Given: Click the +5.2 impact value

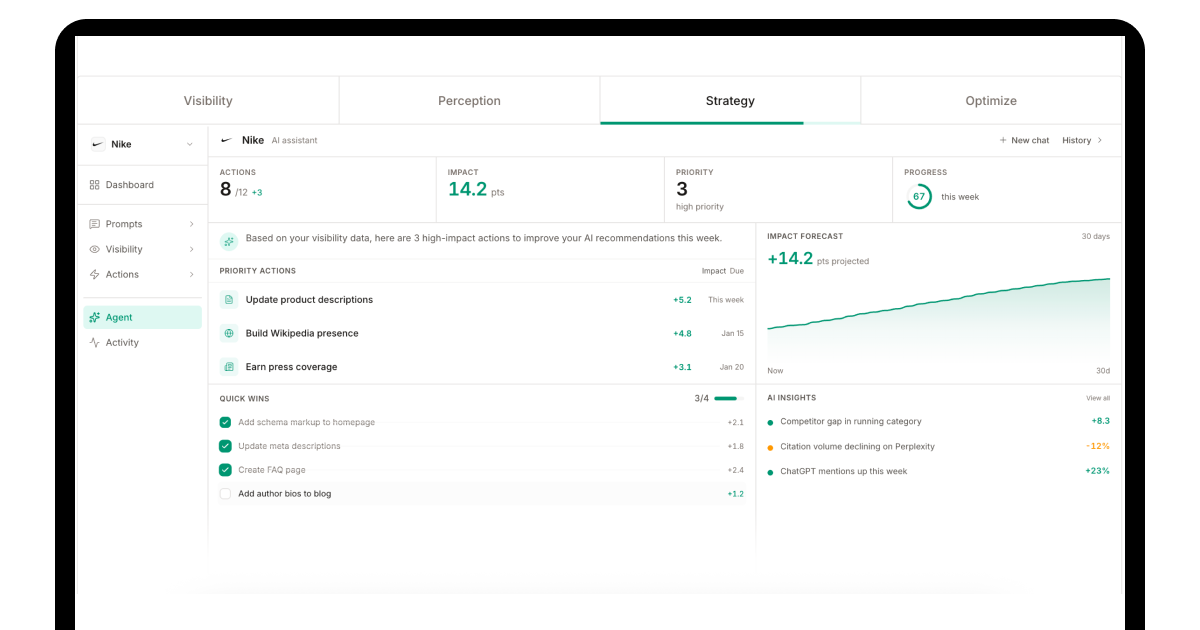Looking at the screenshot, I should click(x=682, y=300).
